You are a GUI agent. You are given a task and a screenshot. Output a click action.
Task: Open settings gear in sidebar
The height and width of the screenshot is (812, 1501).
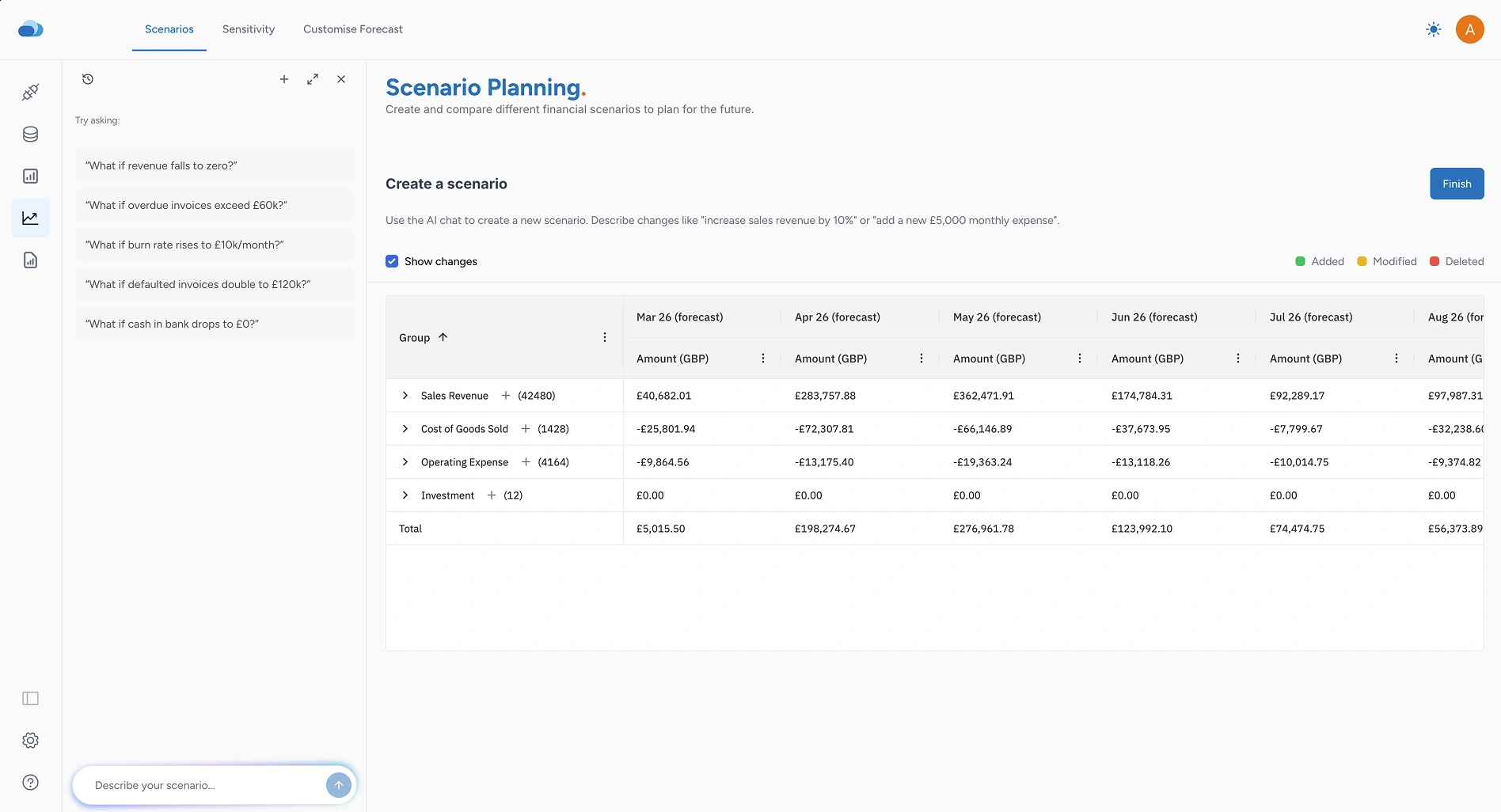tap(30, 741)
